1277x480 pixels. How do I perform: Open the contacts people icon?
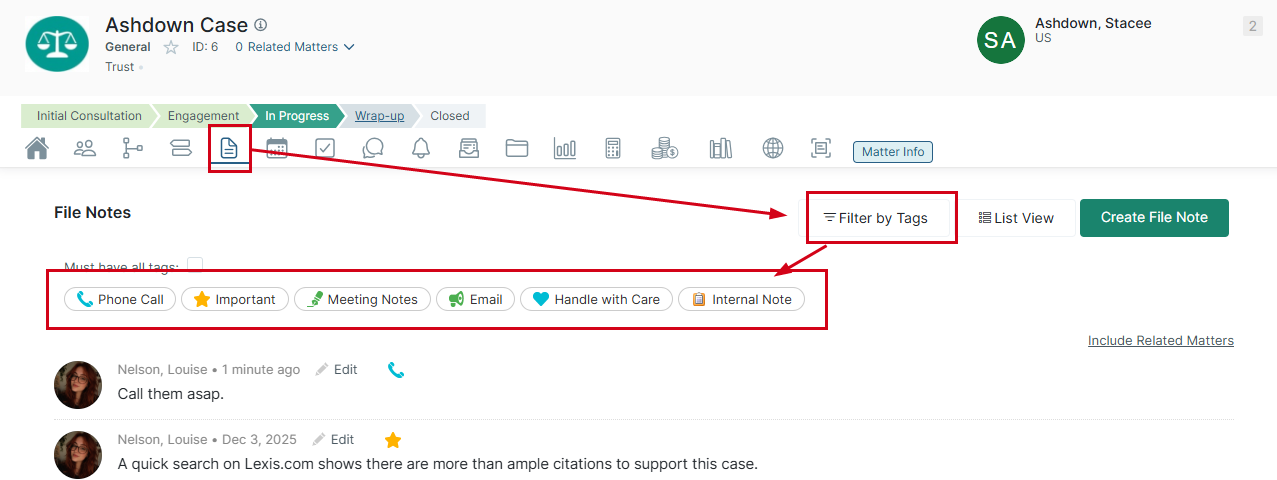tap(85, 149)
